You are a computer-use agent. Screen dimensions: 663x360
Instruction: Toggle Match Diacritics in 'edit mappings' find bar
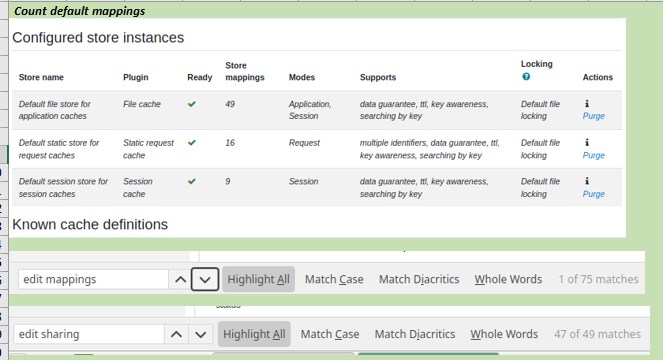pos(419,279)
